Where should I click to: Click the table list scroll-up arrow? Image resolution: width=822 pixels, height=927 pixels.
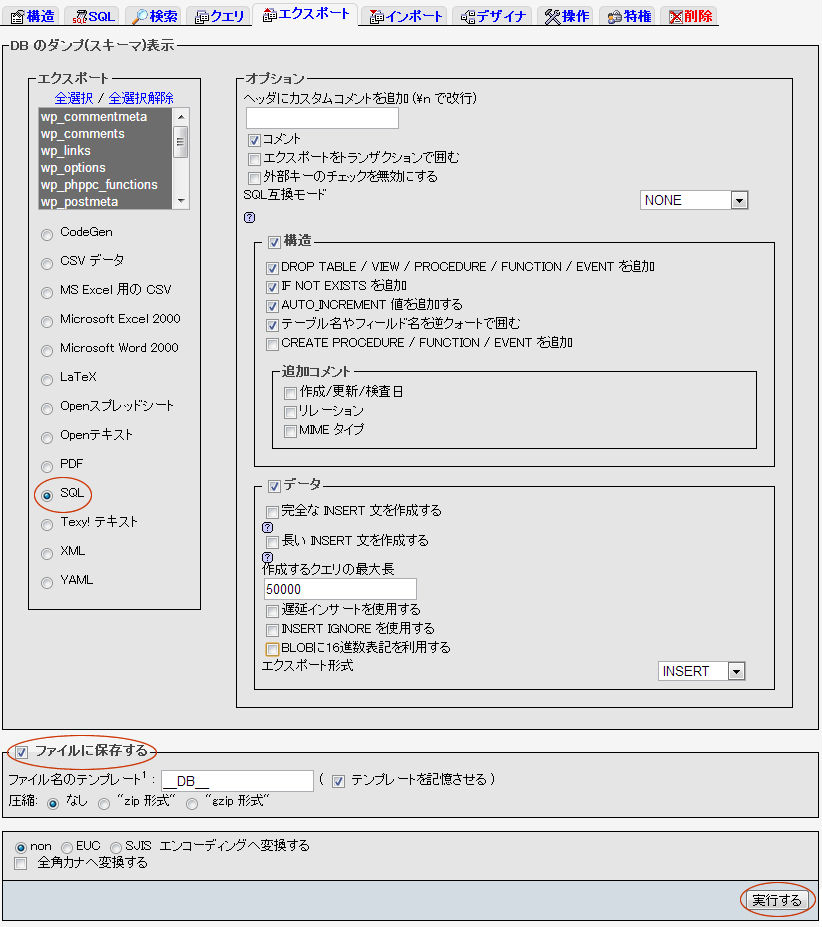click(181, 116)
